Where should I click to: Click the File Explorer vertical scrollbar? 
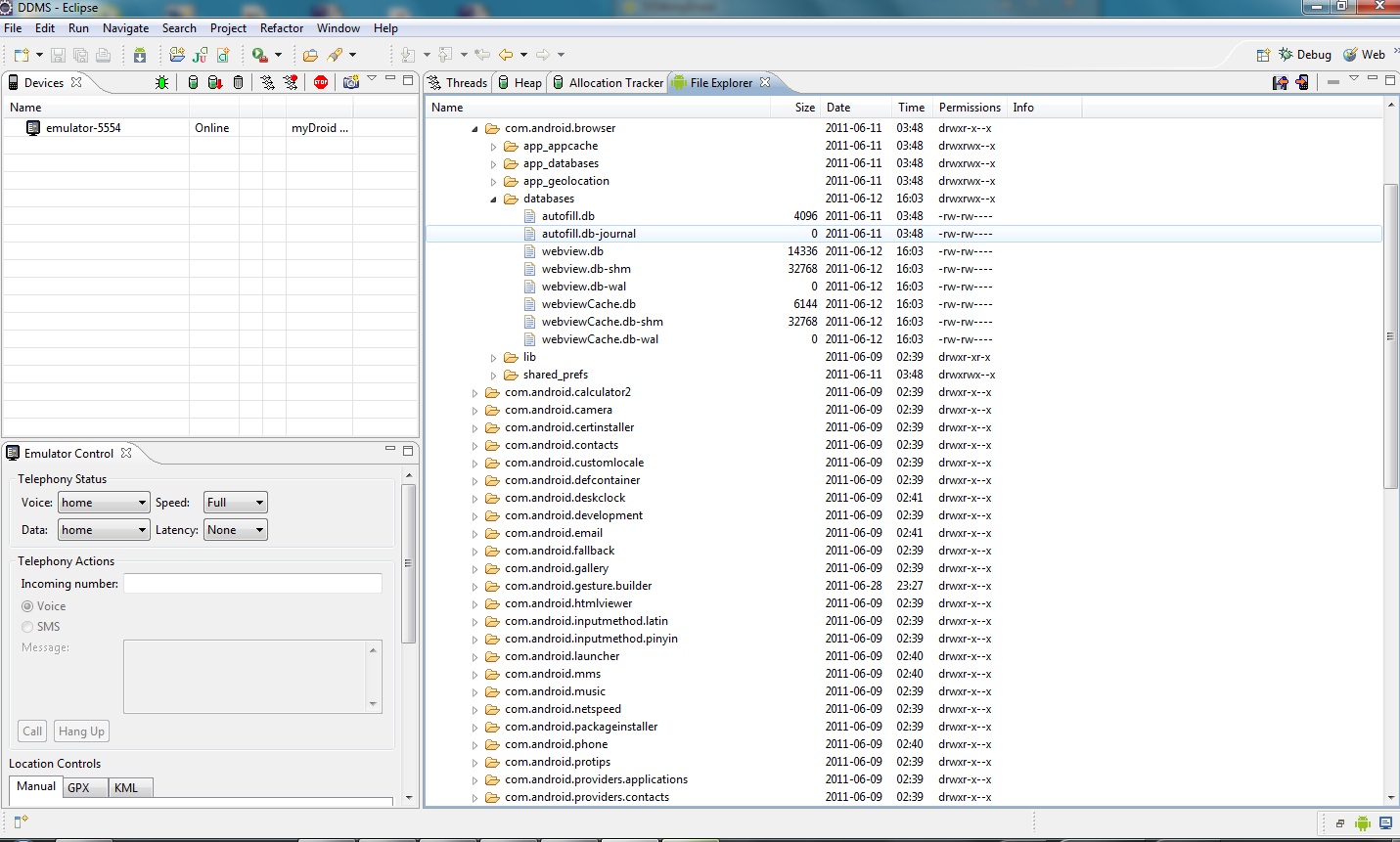pyautogui.click(x=1390, y=335)
